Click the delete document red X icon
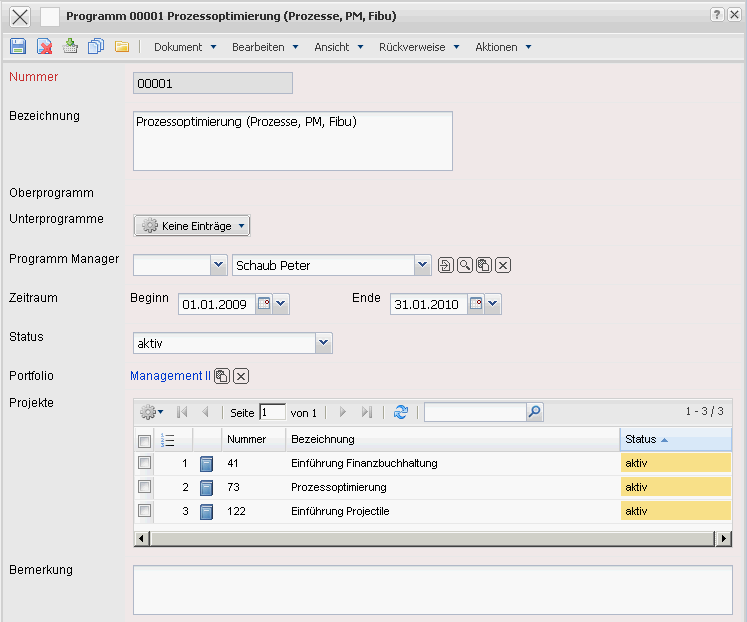This screenshot has width=747, height=622. pos(44,47)
